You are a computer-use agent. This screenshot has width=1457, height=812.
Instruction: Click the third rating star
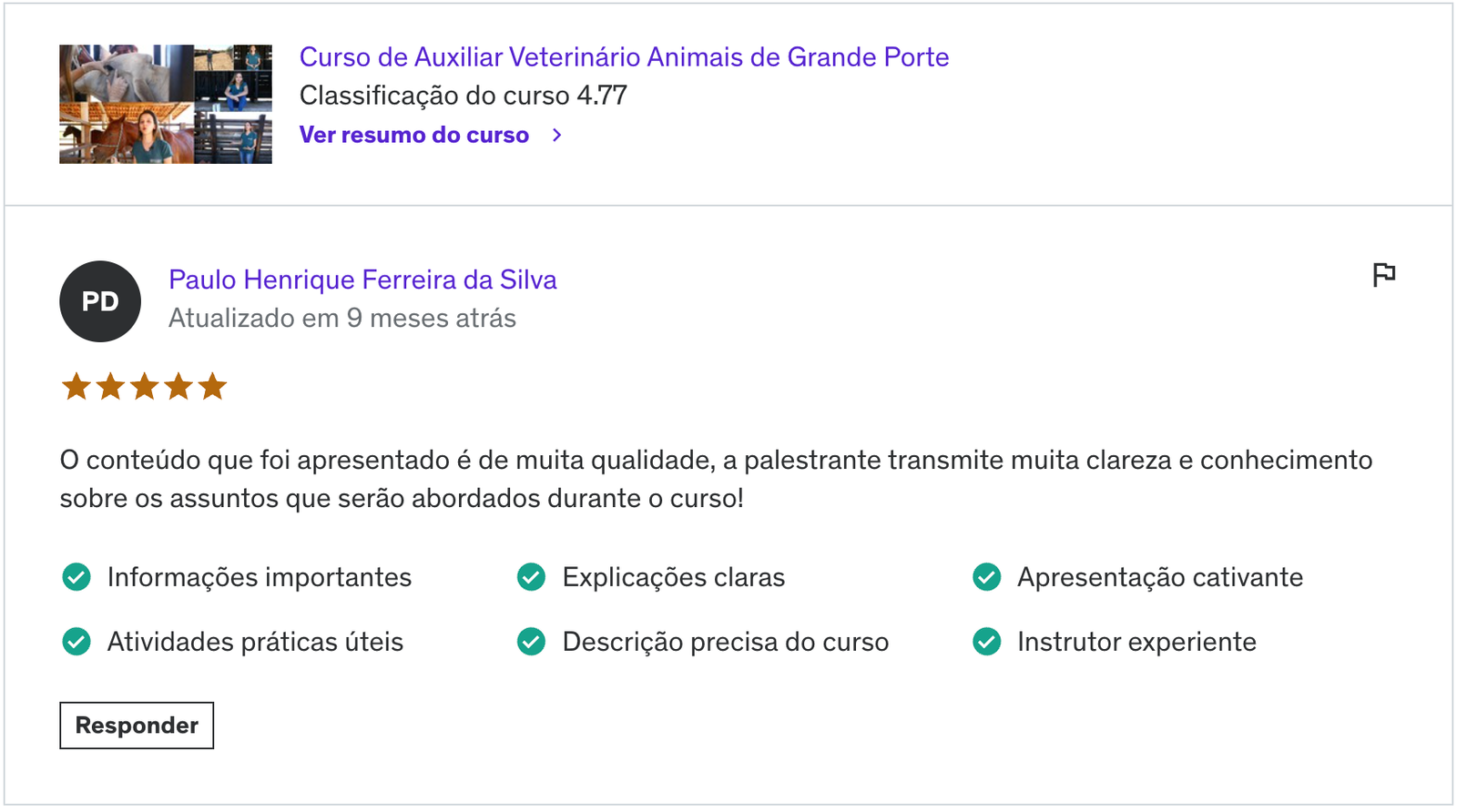tap(145, 387)
